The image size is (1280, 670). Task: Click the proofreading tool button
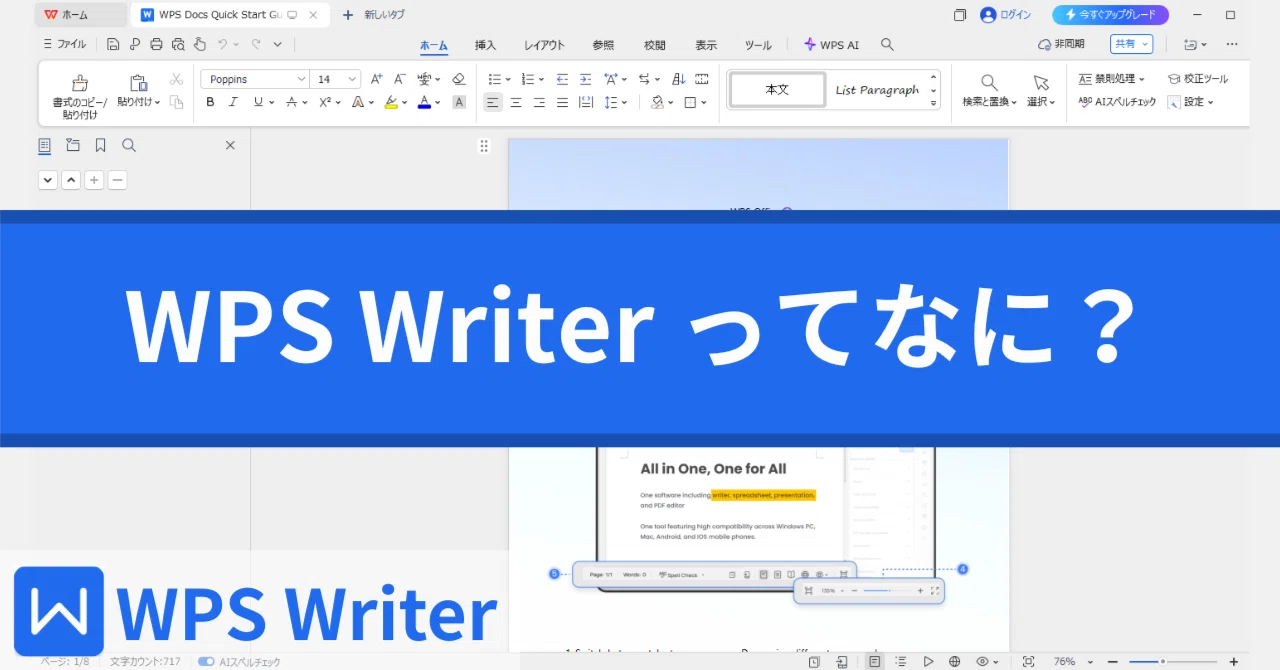pyautogui.click(x=1198, y=79)
